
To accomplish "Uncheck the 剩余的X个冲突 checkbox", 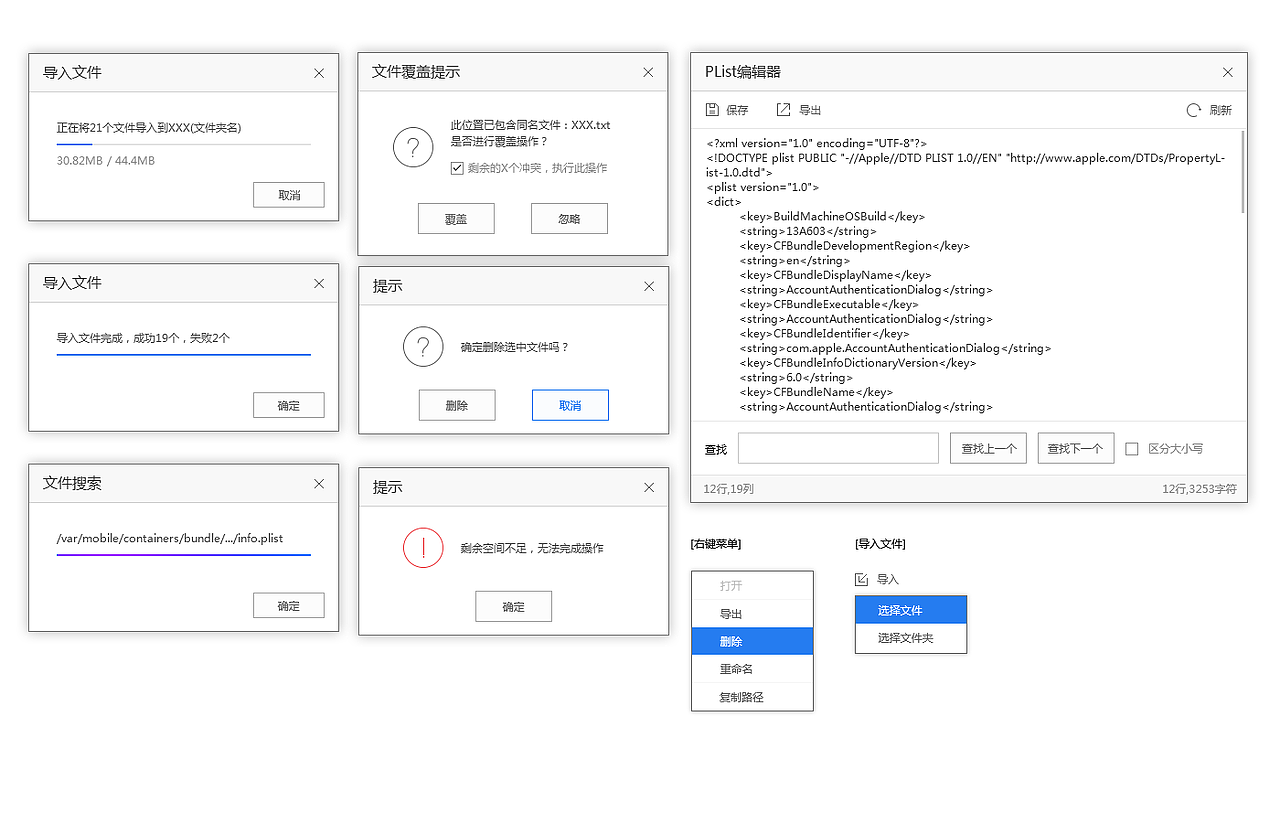I will point(456,169).
